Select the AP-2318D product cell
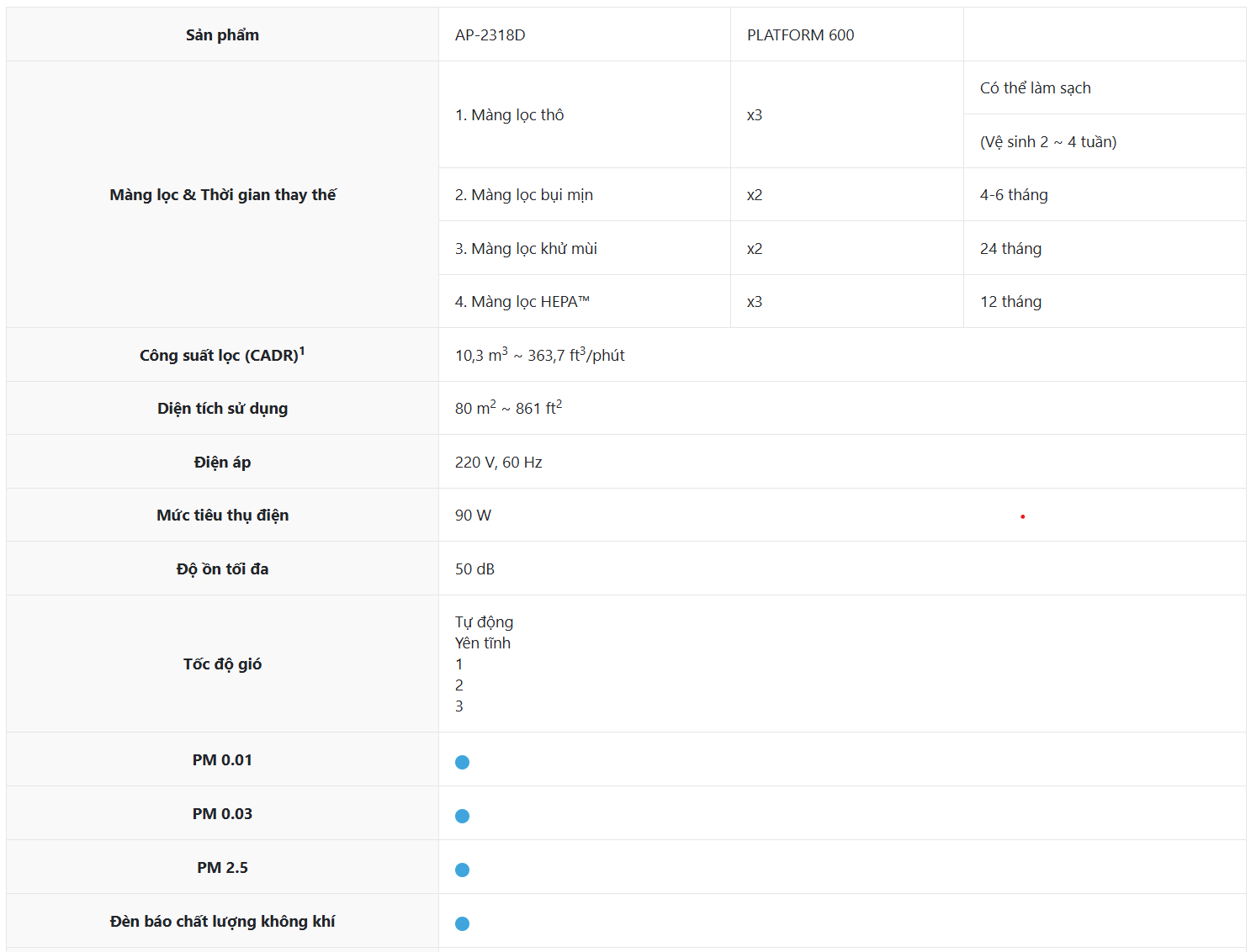1251x952 pixels. [490, 35]
